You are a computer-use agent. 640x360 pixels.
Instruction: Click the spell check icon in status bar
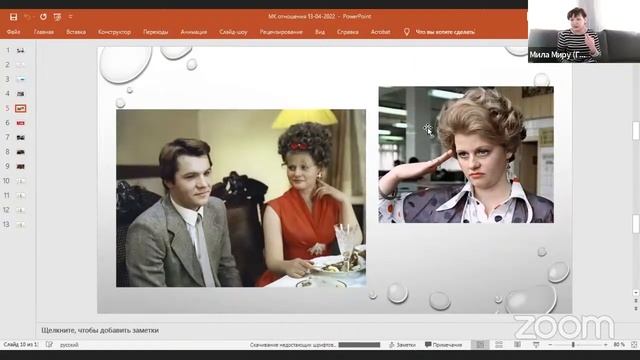pos(49,344)
